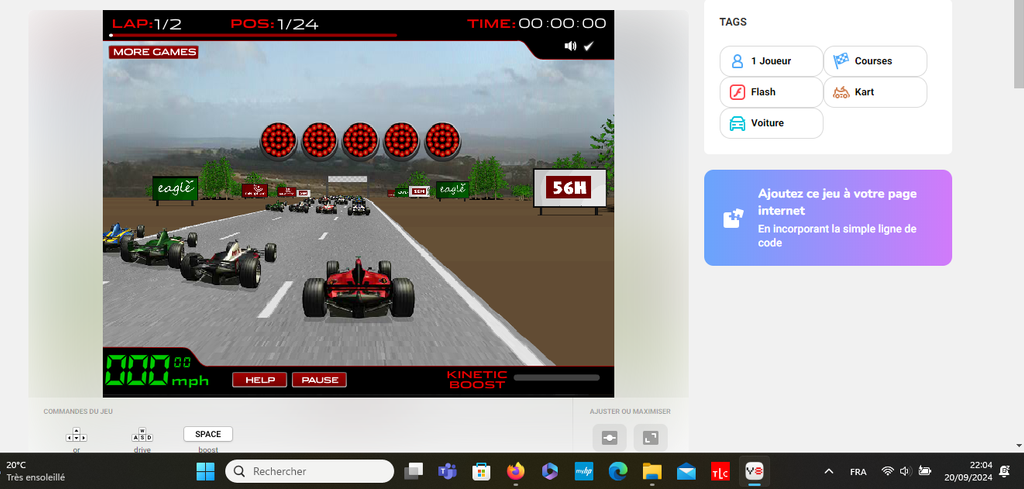
Task: Toggle the checkmark option beside the speaker
Action: click(589, 46)
